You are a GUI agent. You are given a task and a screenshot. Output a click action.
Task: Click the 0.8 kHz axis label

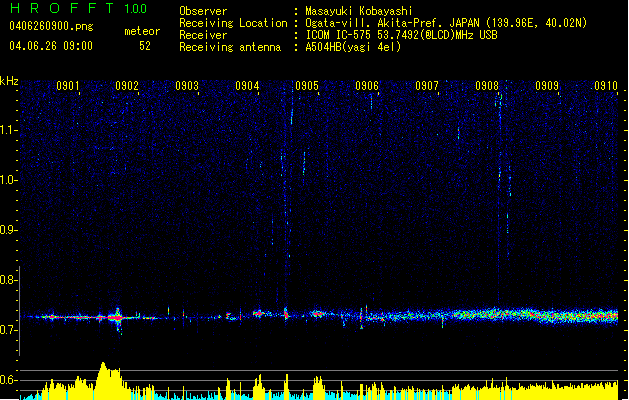[8, 280]
